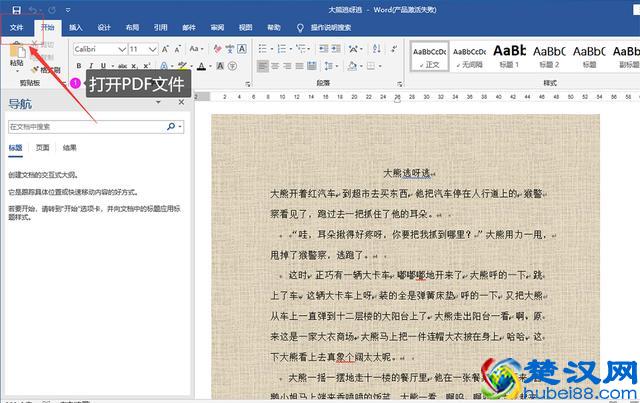The height and width of the screenshot is (403, 640).
Task: Click the grow font size icon
Action: point(165,49)
